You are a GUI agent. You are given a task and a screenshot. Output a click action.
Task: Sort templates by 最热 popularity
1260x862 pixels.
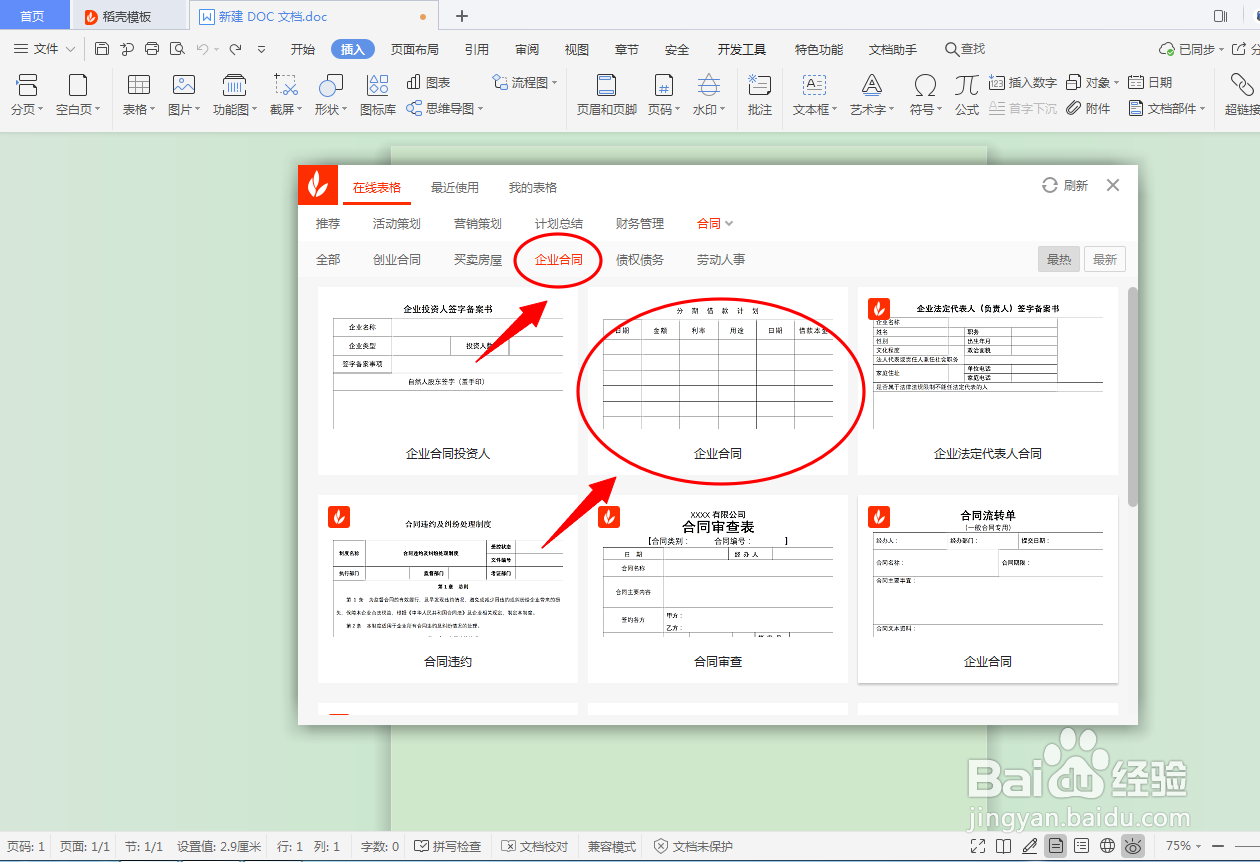[1058, 258]
